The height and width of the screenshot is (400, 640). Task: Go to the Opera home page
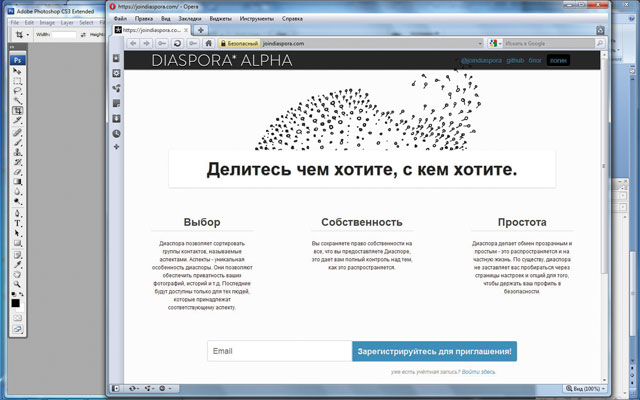point(209,43)
